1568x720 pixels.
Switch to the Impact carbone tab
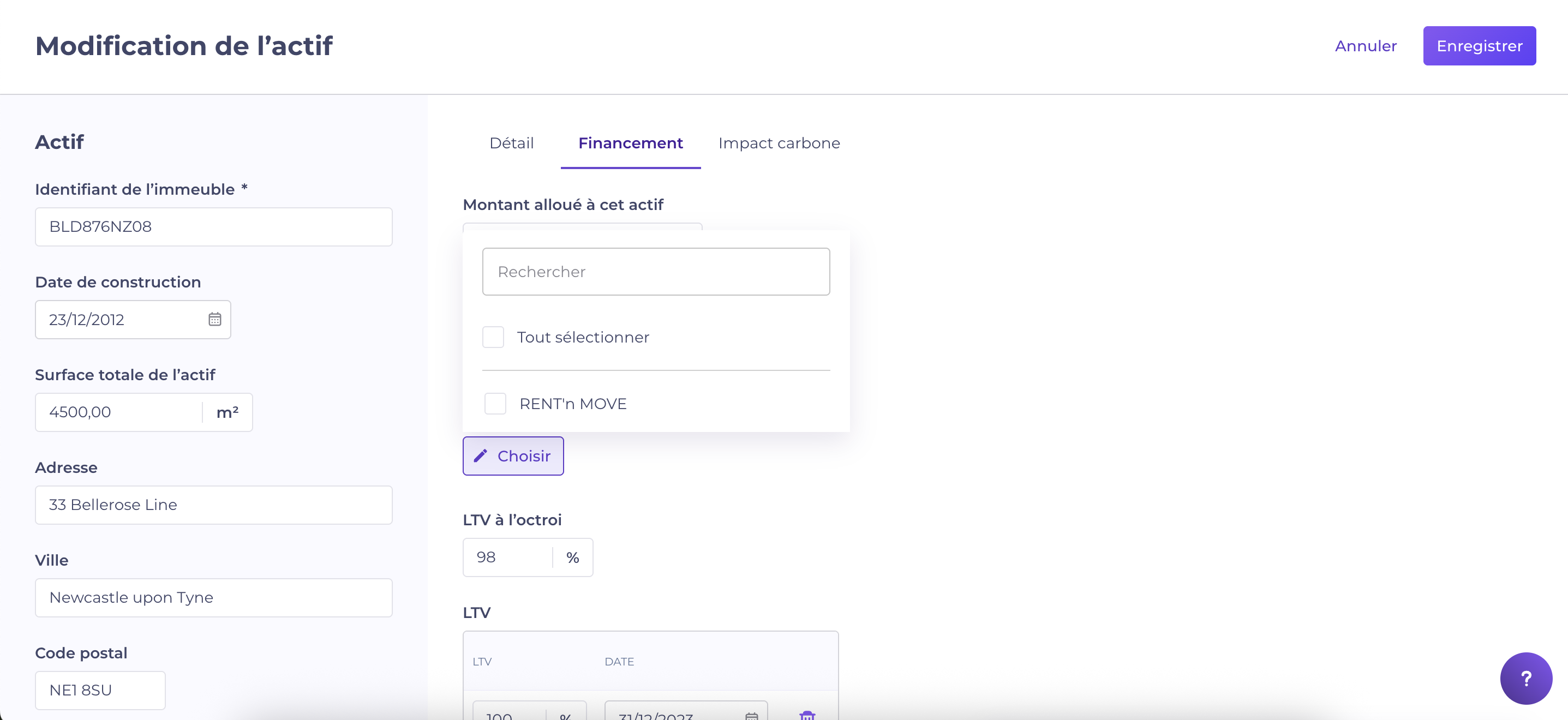(779, 143)
